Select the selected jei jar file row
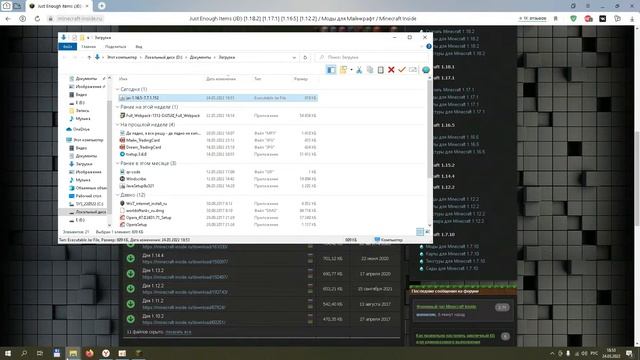 coord(218,98)
